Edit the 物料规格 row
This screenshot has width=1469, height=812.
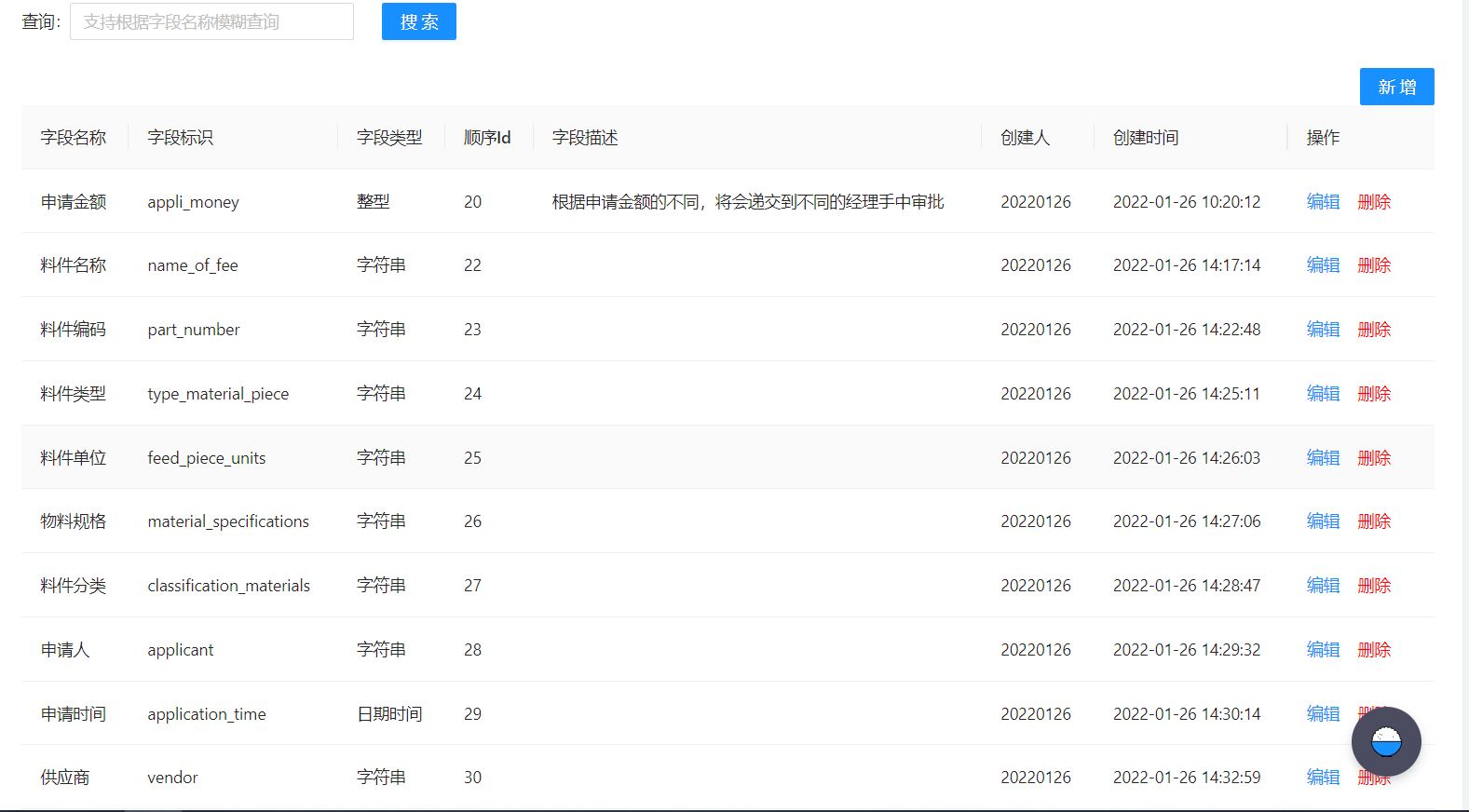[1323, 521]
